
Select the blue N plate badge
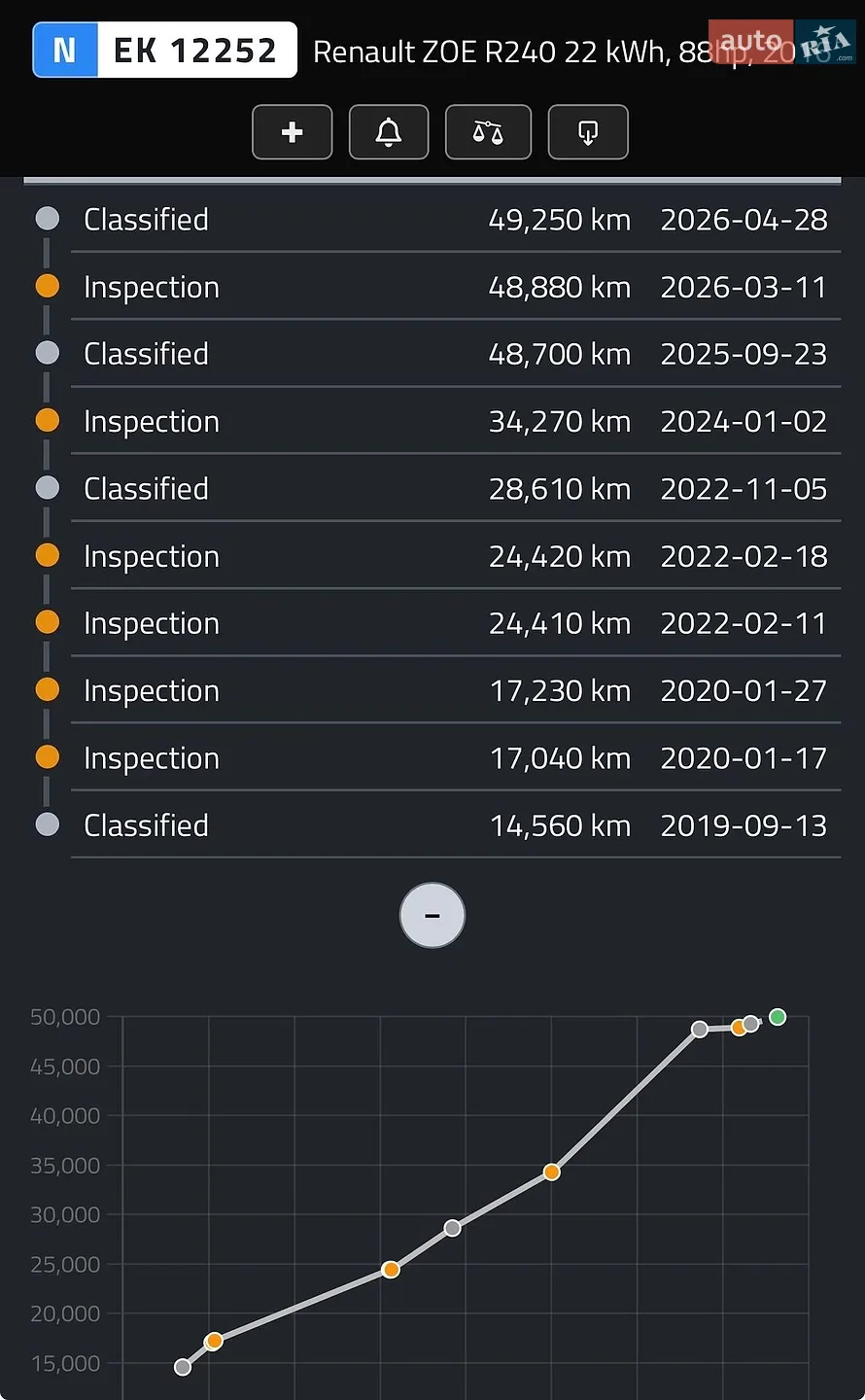click(65, 50)
